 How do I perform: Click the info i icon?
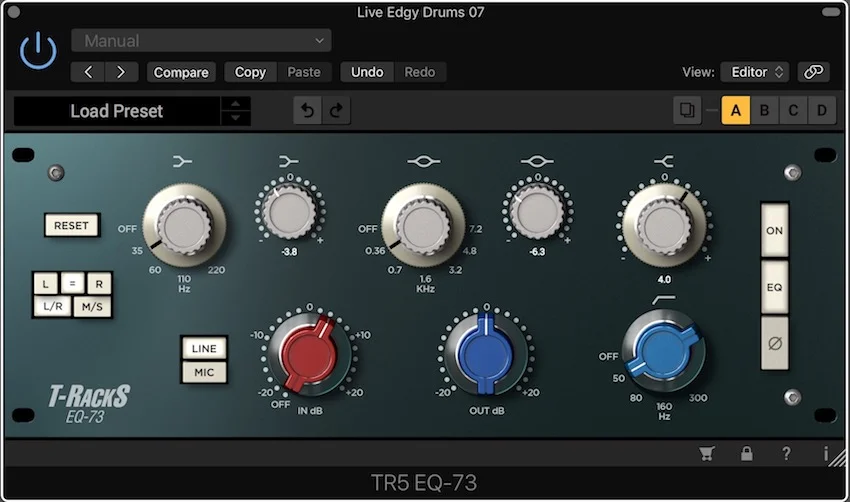(x=826, y=453)
